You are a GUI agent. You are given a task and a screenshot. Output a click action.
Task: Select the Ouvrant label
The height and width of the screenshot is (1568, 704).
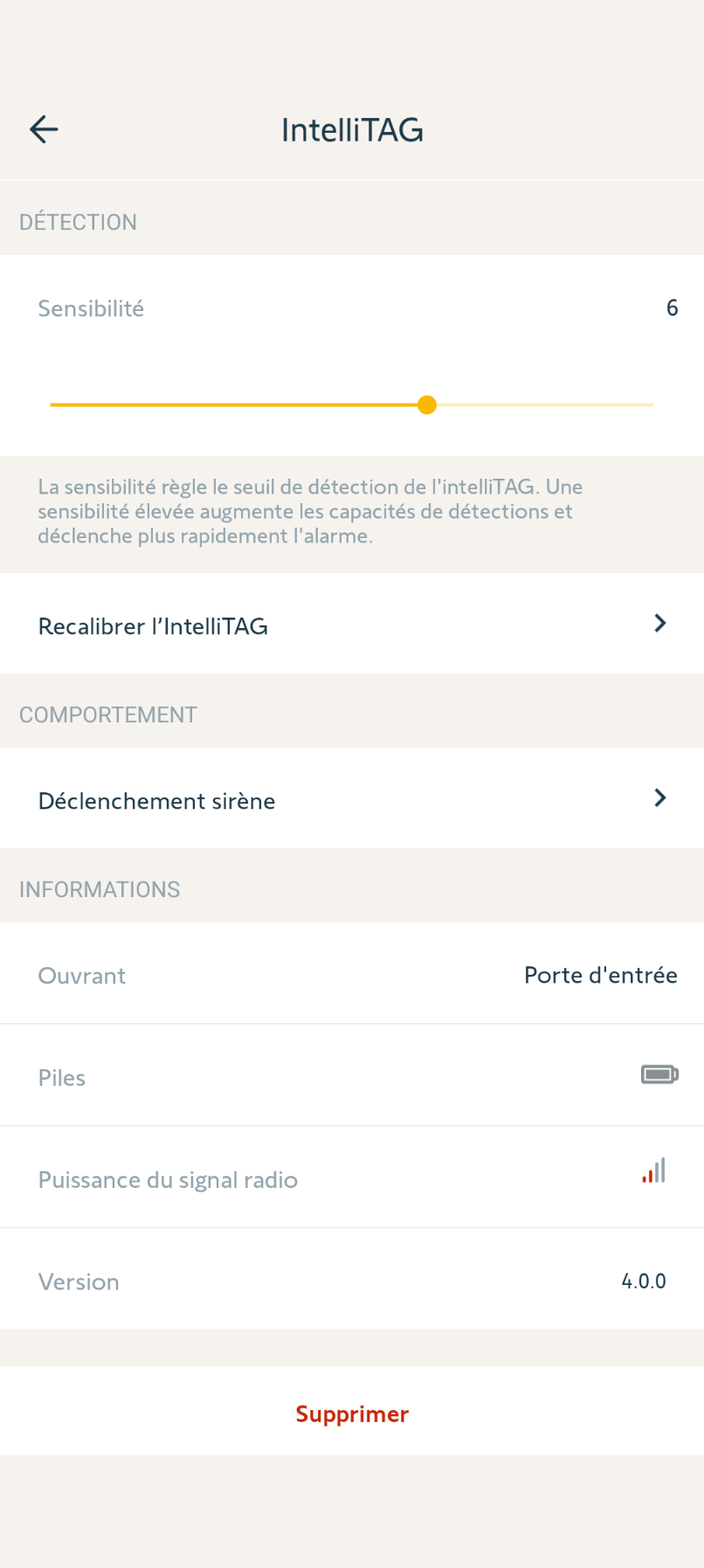point(82,976)
